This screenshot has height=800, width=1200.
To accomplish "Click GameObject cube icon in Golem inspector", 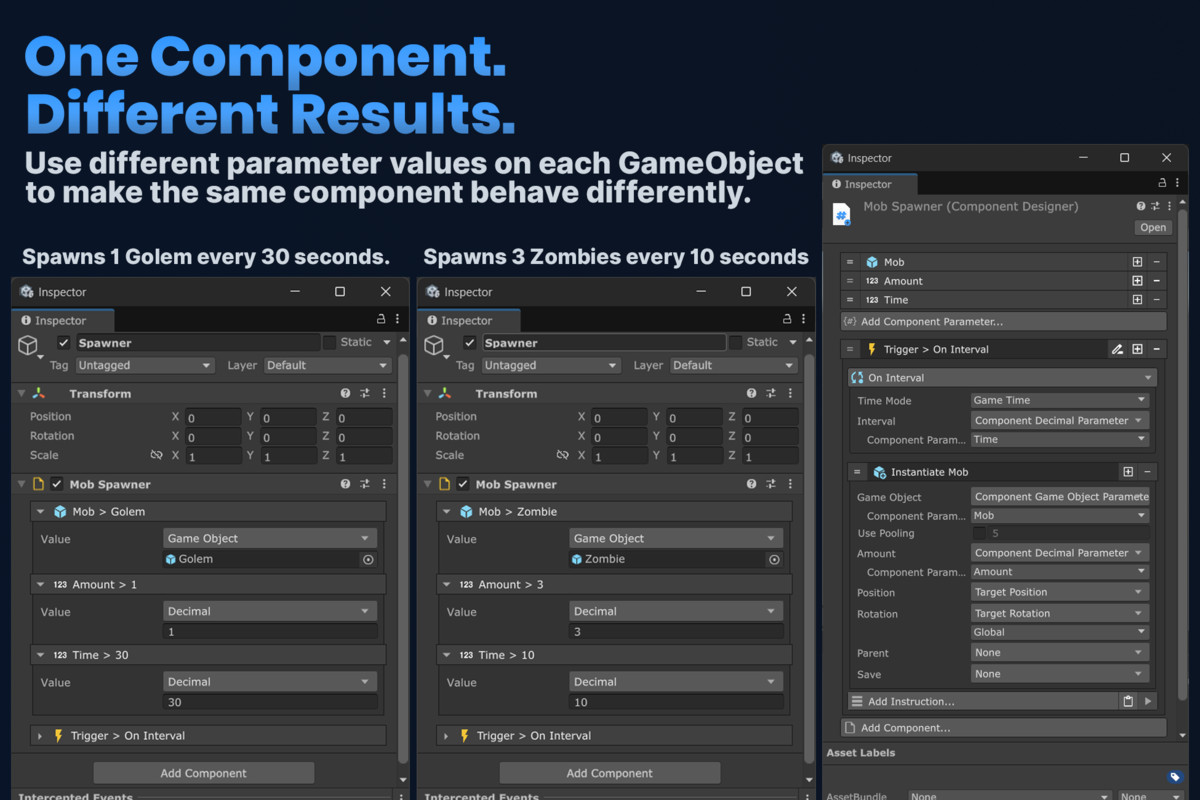I will 28,345.
